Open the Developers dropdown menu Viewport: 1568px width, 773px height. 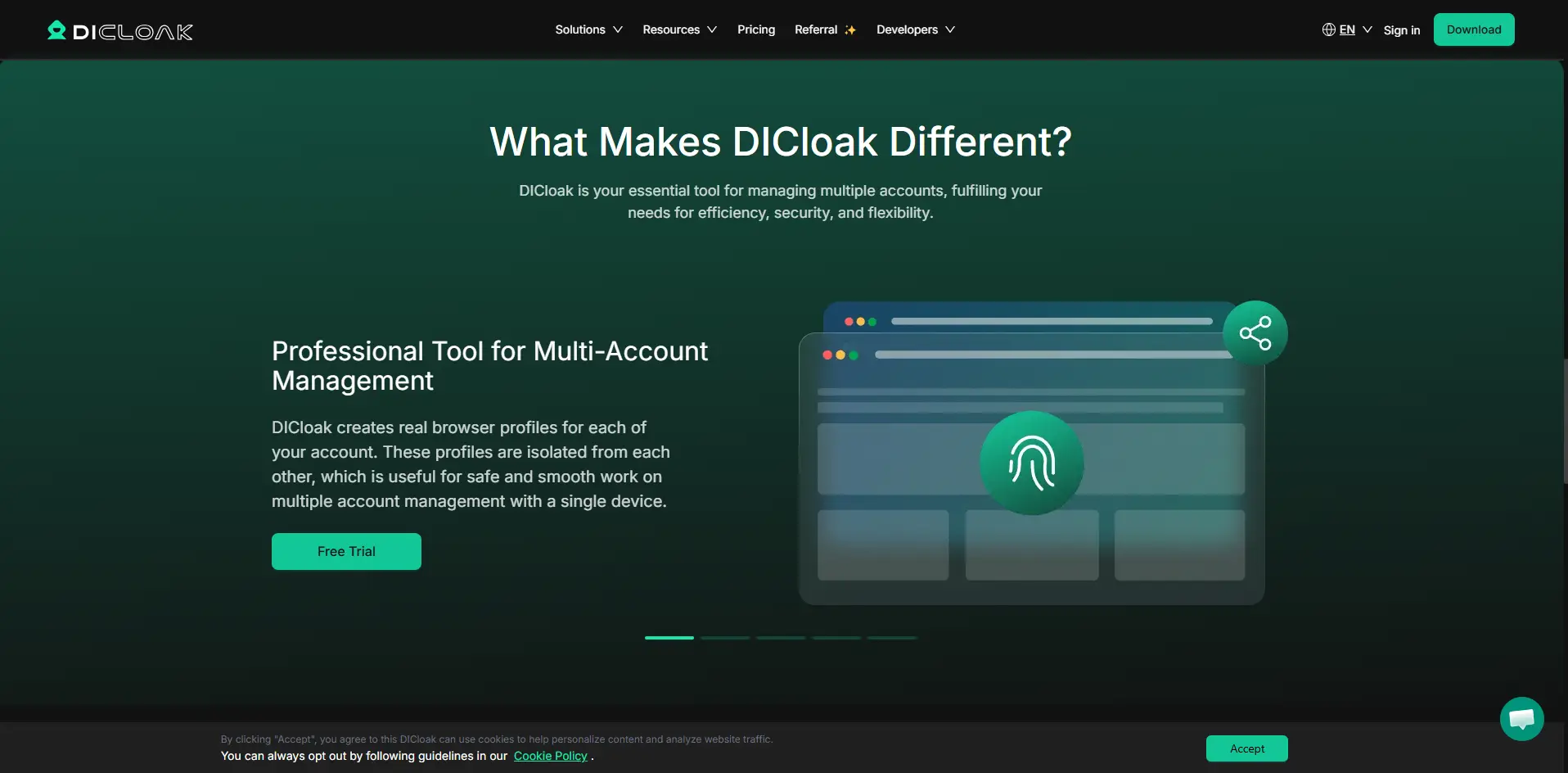pyautogui.click(x=915, y=29)
